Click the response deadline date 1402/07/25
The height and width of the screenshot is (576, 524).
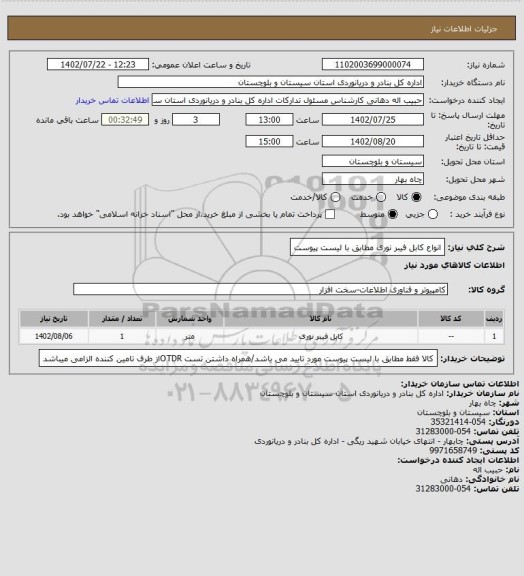click(373, 120)
